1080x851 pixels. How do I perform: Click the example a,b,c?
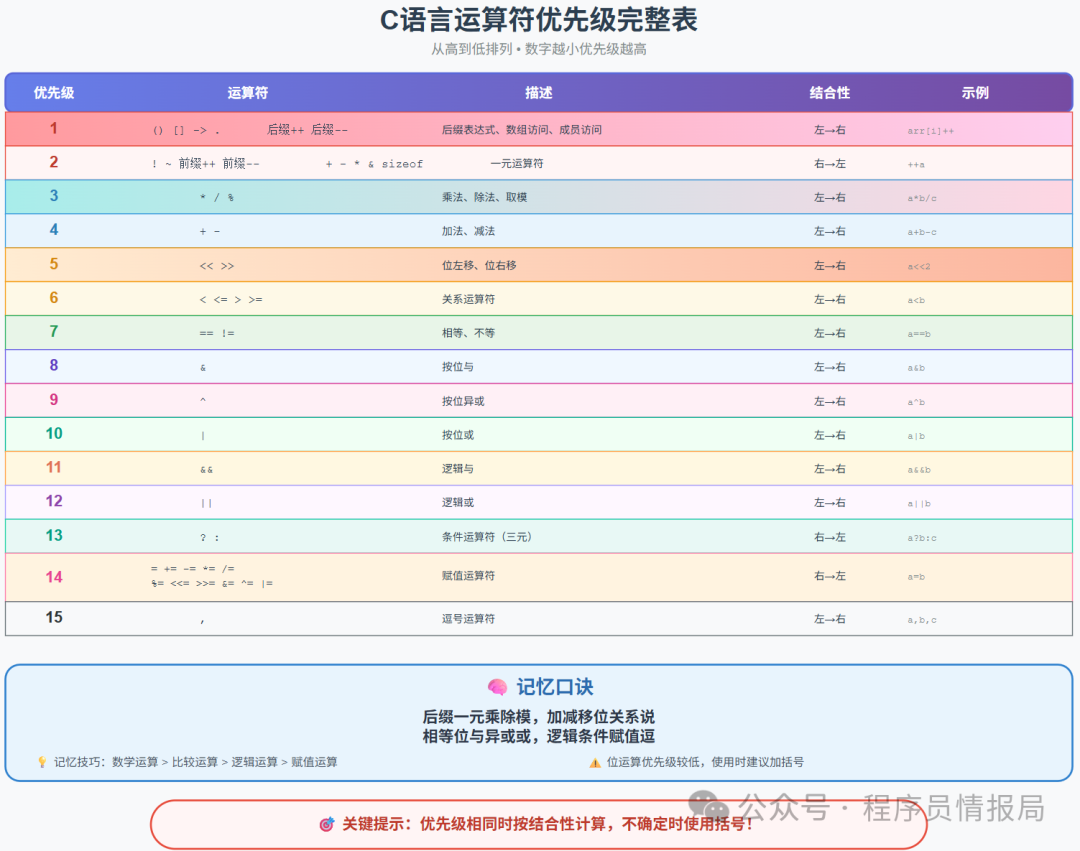[x=922, y=620]
